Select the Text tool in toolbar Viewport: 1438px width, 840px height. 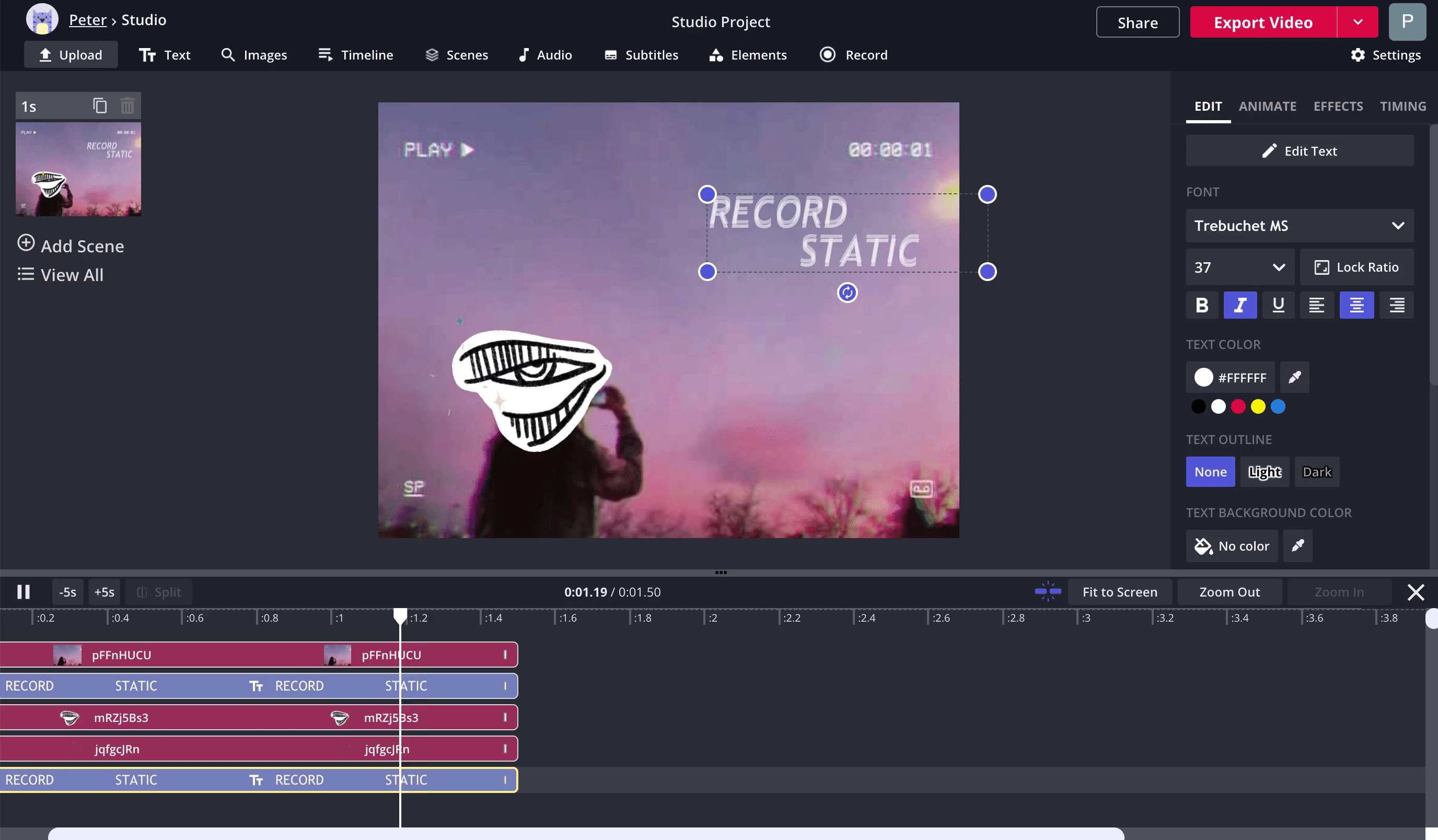point(165,55)
